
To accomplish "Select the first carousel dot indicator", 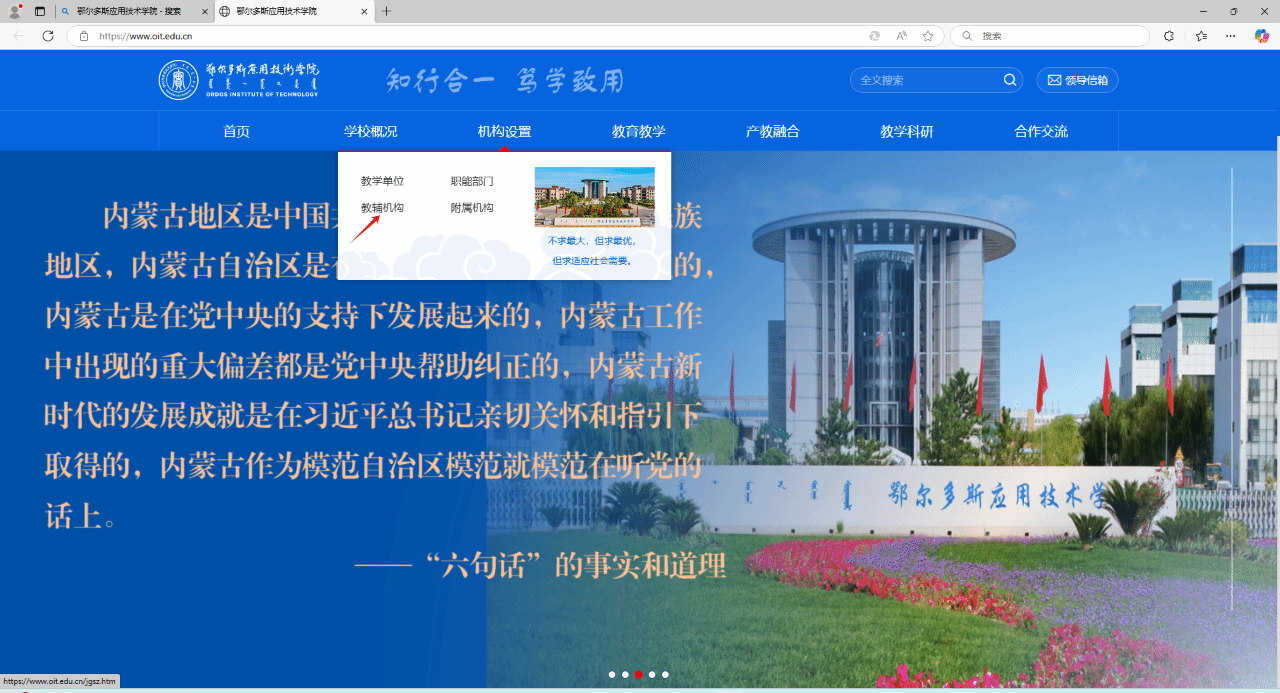I will 612,675.
